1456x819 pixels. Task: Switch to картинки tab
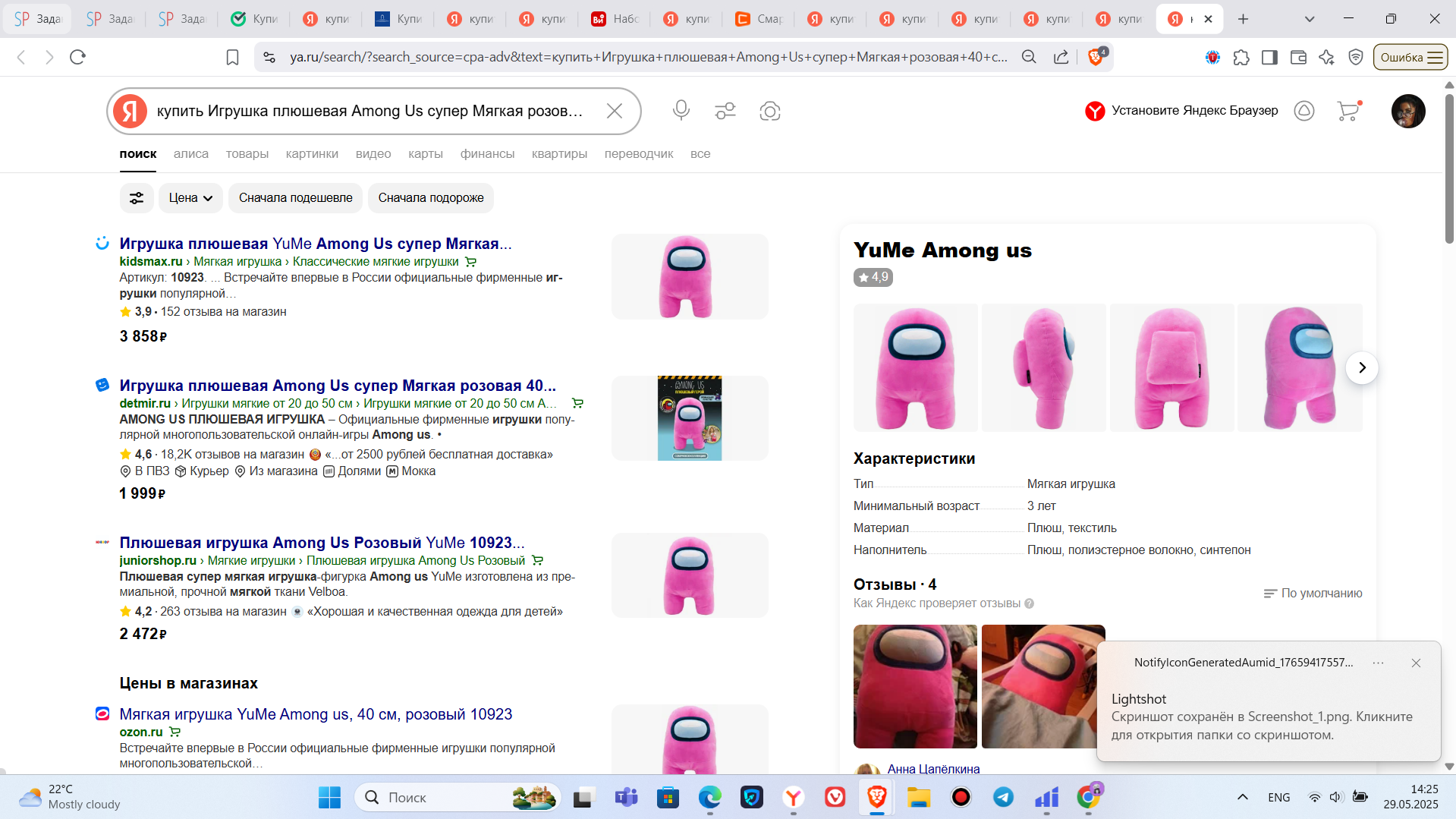pyautogui.click(x=312, y=153)
